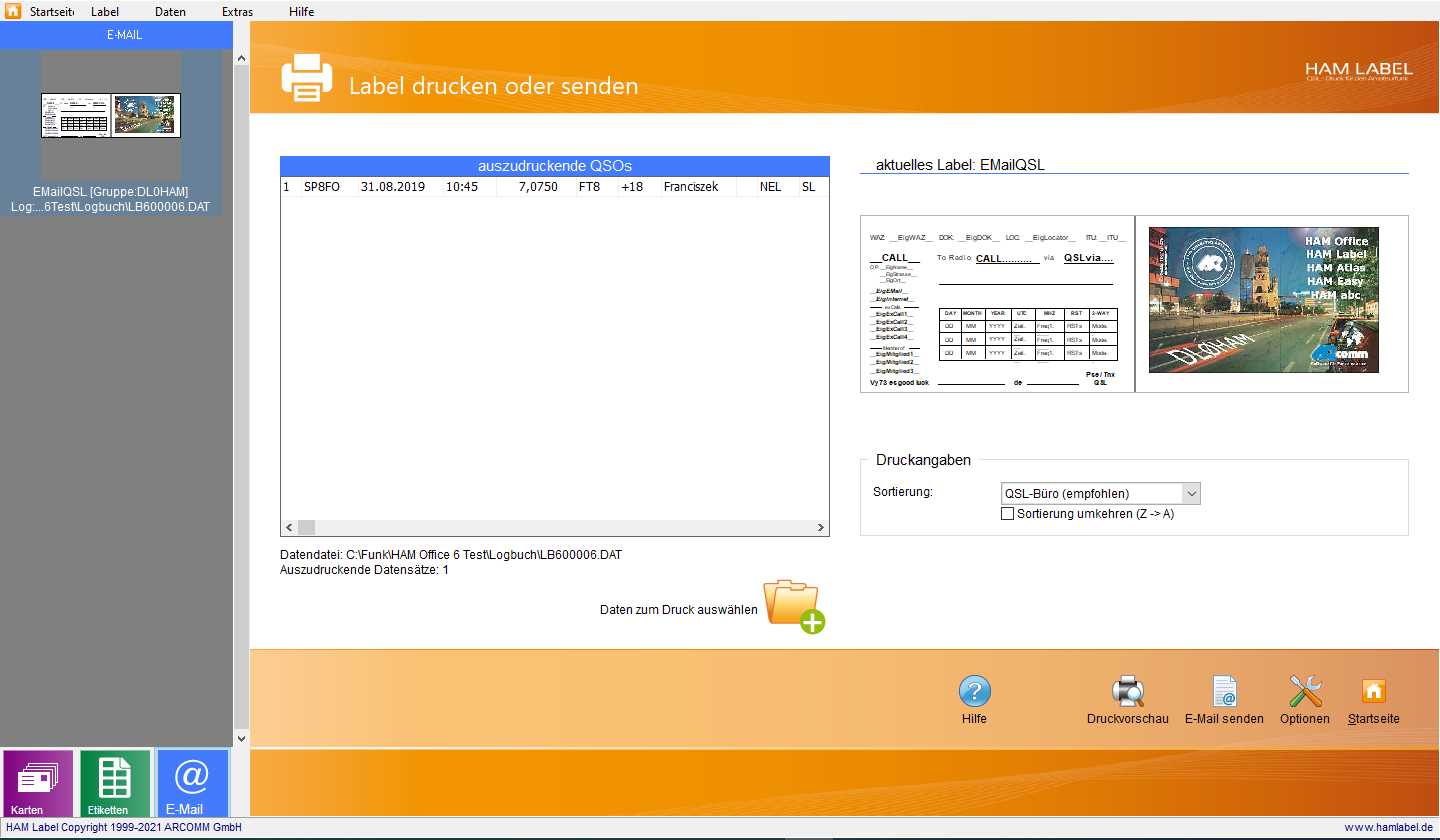This screenshot has width=1440, height=840.
Task: Switch to Etiketten mode button
Action: 115,784
